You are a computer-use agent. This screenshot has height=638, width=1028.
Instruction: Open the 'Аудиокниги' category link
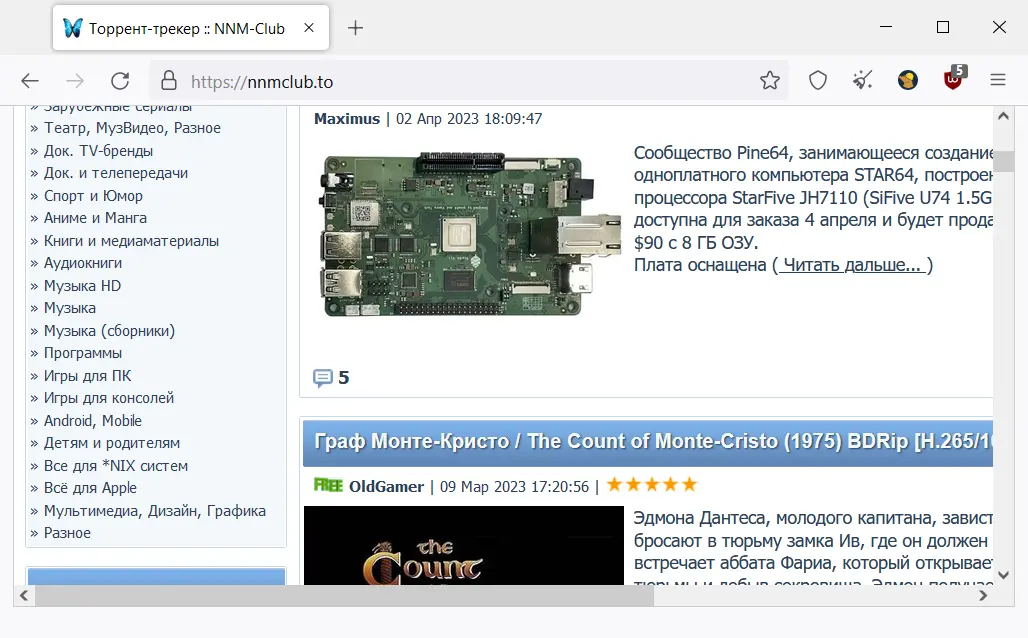pos(83,263)
